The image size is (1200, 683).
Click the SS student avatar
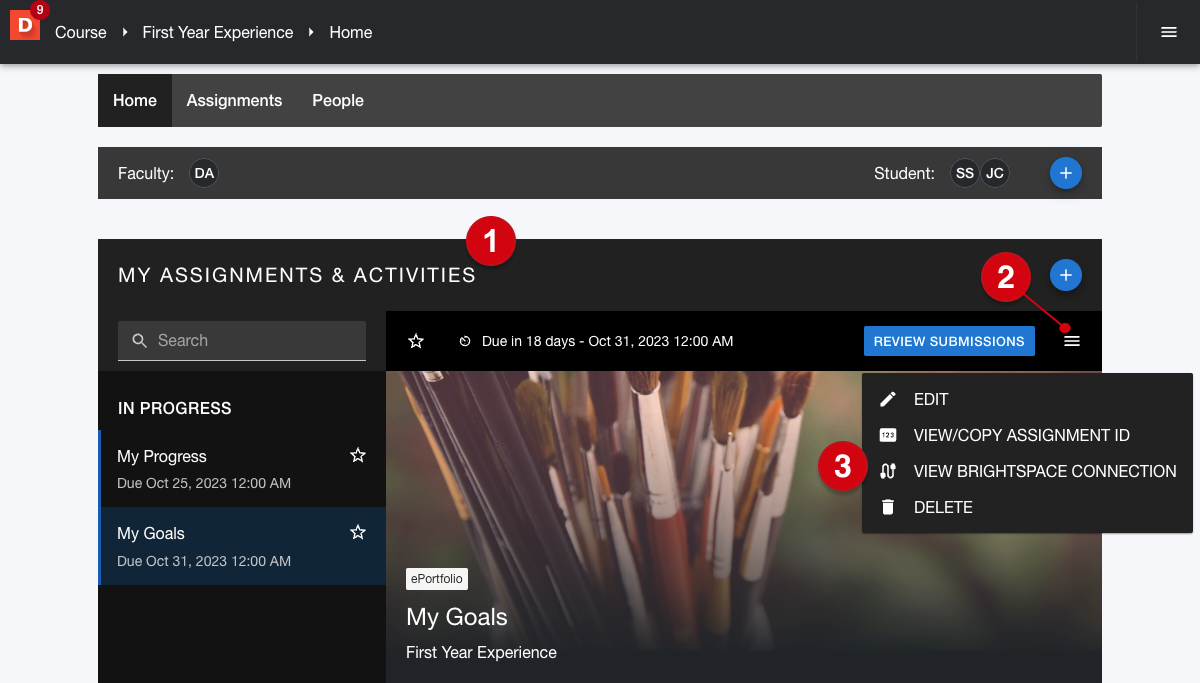(x=964, y=173)
